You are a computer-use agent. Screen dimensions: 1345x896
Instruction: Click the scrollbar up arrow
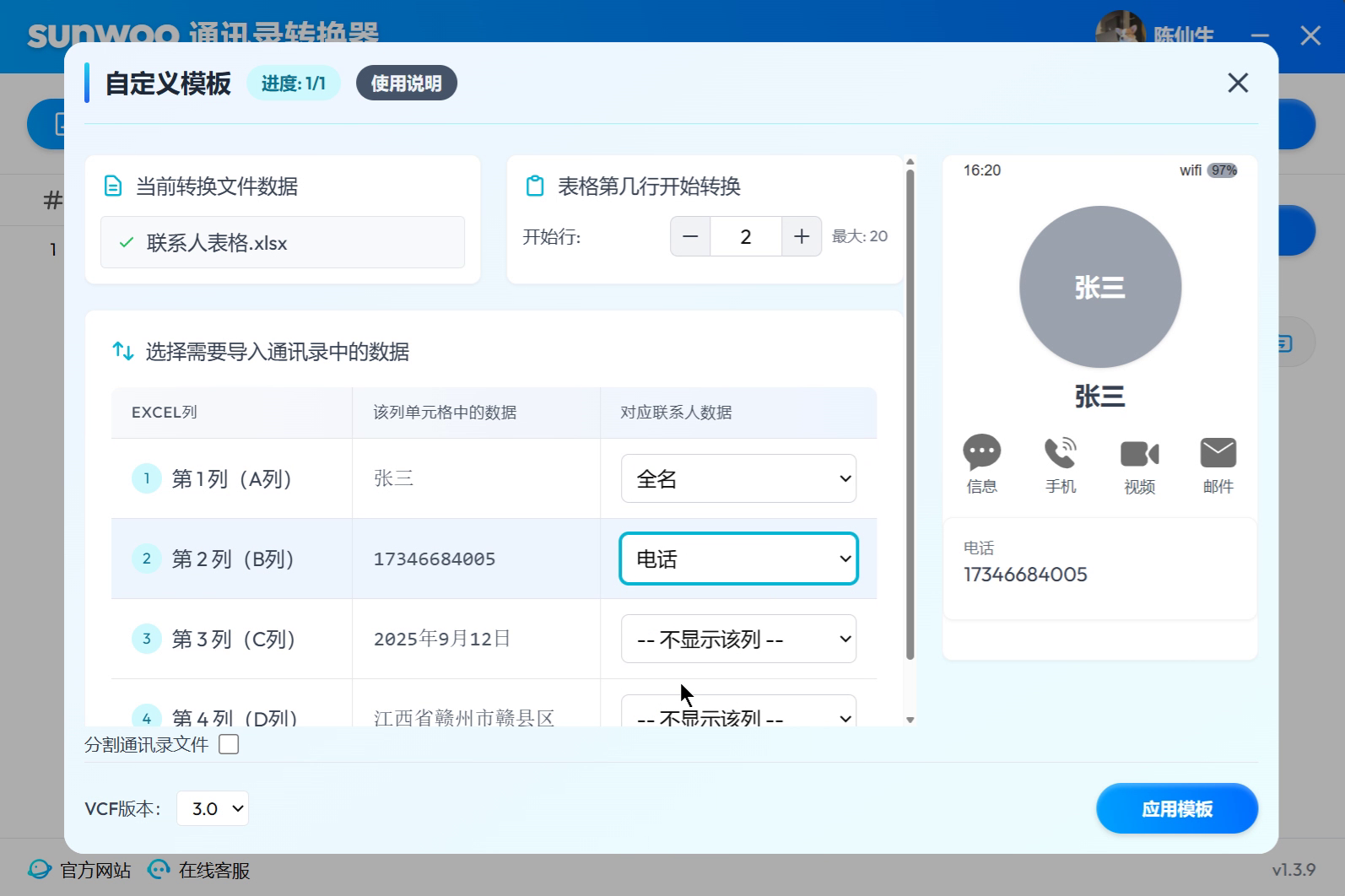coord(910,161)
